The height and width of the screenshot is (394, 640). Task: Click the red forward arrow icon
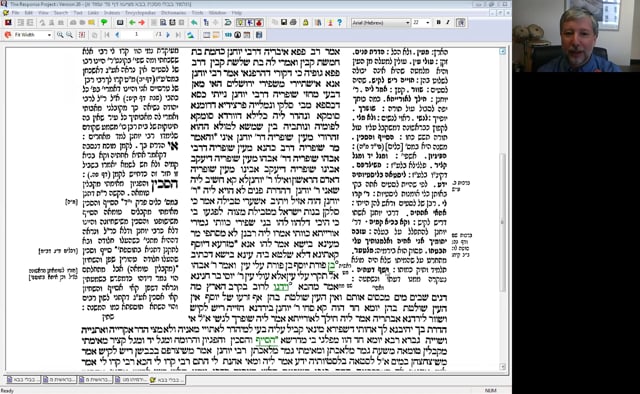pyautogui.click(x=141, y=22)
